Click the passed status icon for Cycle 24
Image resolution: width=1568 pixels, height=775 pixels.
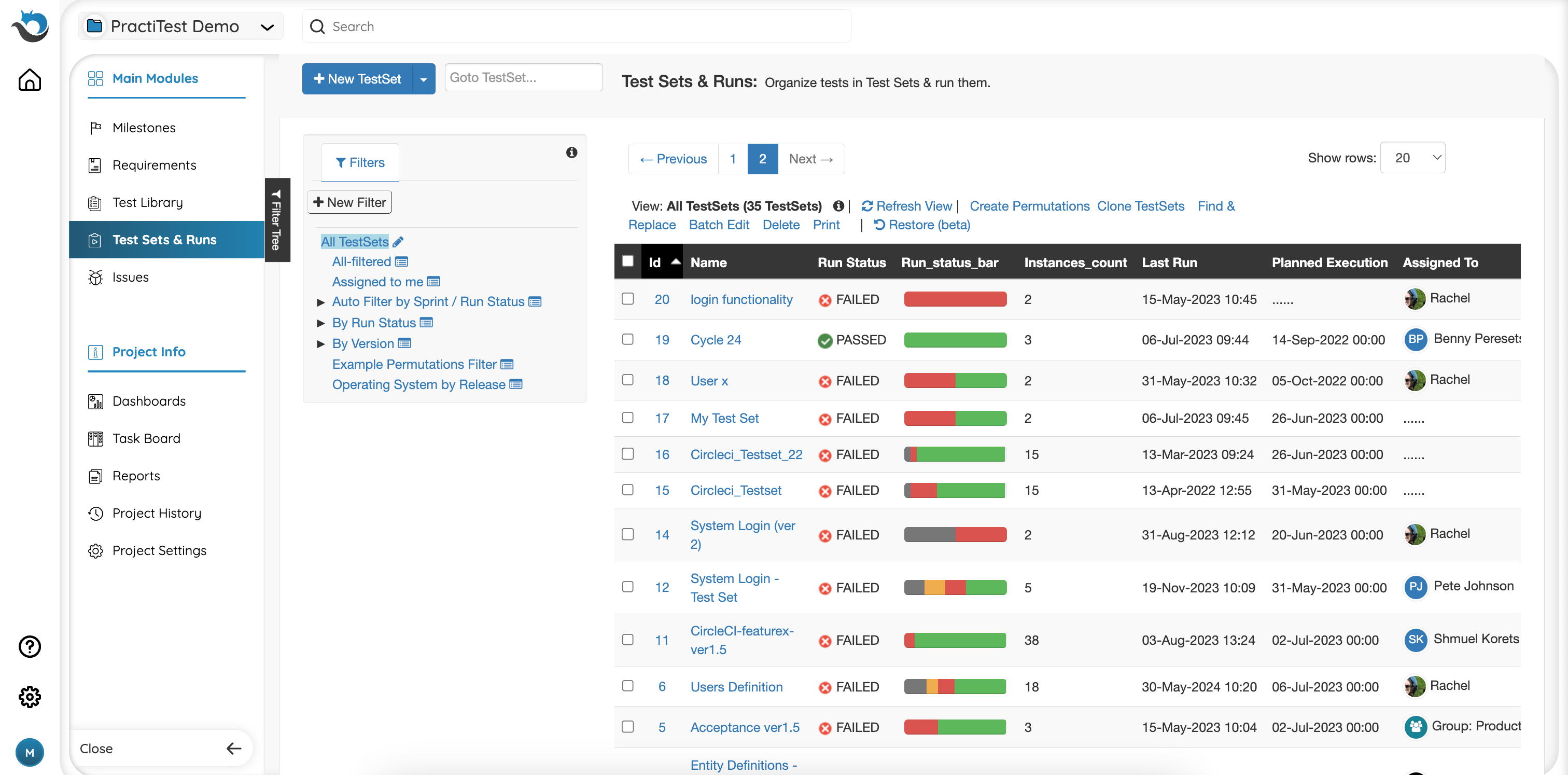825,340
